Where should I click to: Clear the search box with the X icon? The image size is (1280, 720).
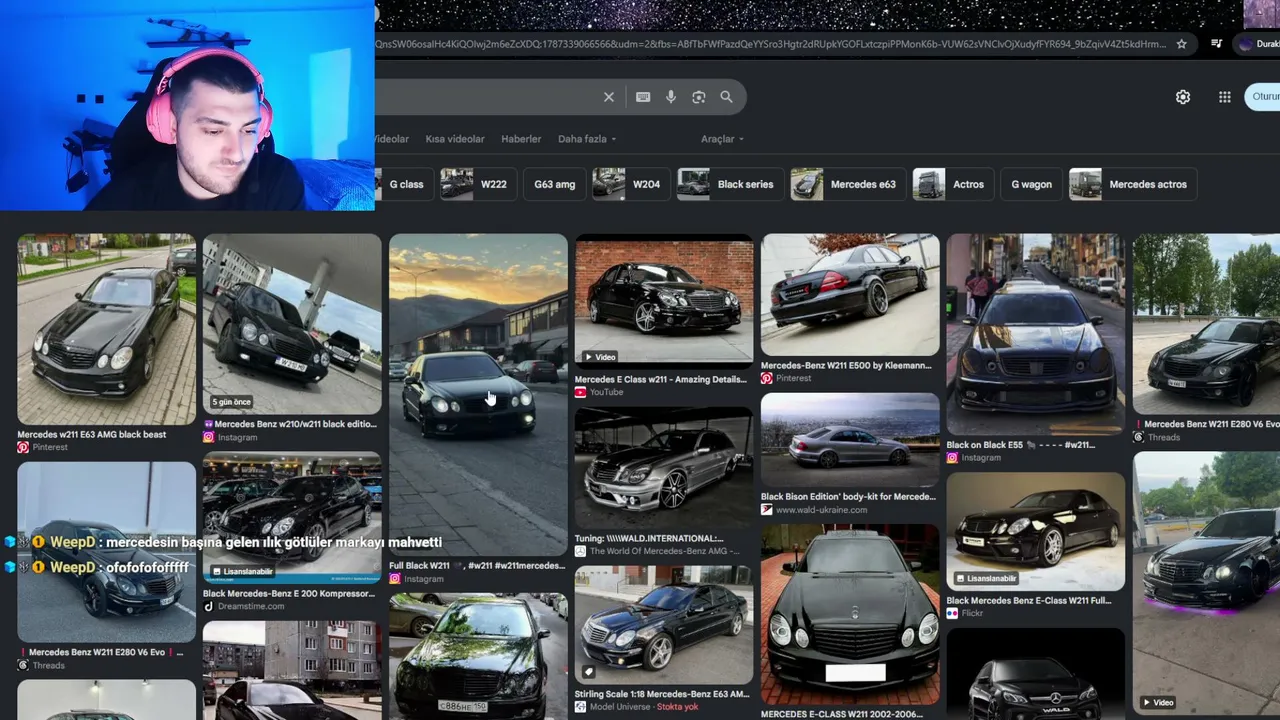click(x=608, y=97)
